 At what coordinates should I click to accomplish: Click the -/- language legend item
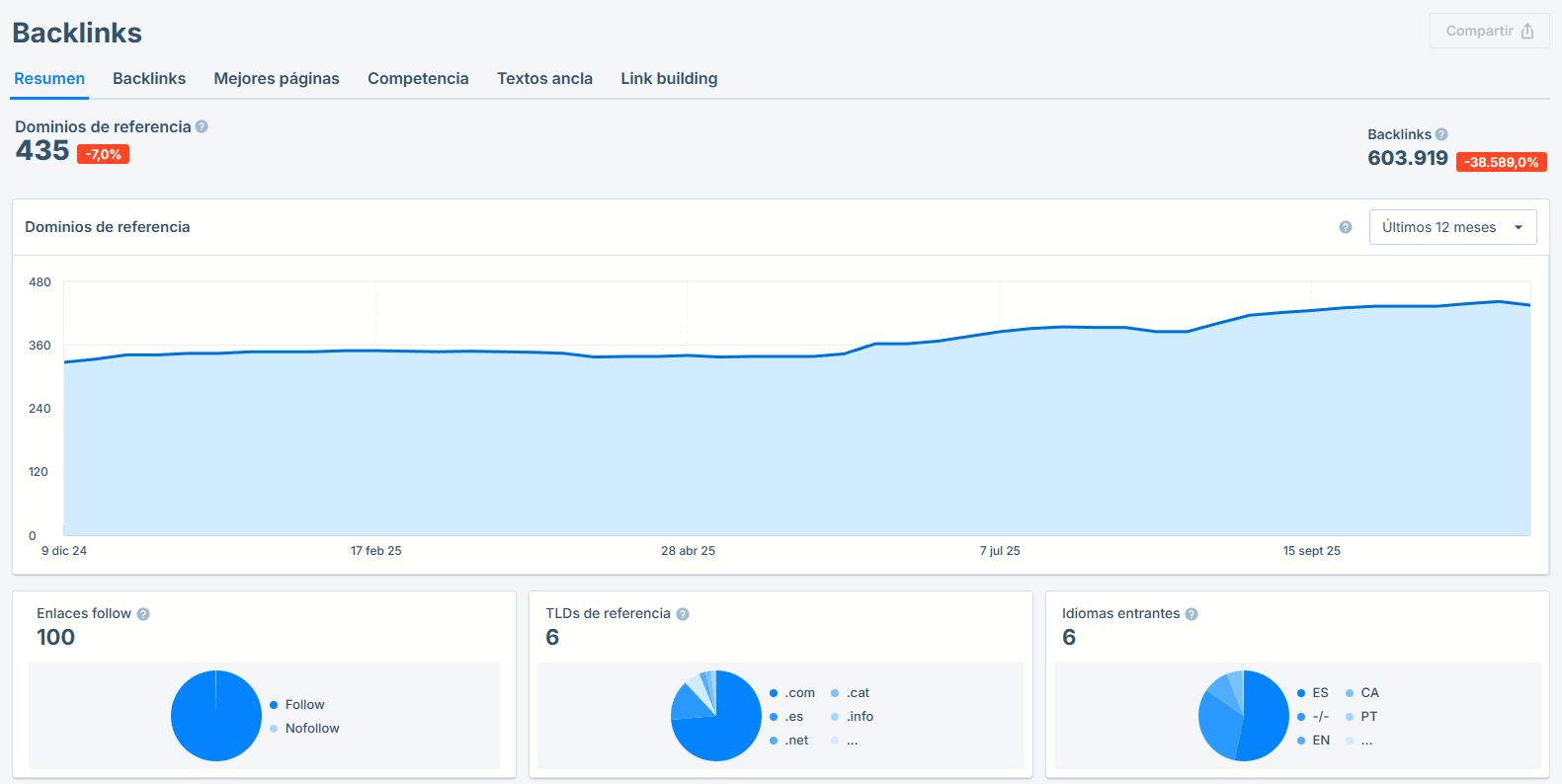[1313, 717]
